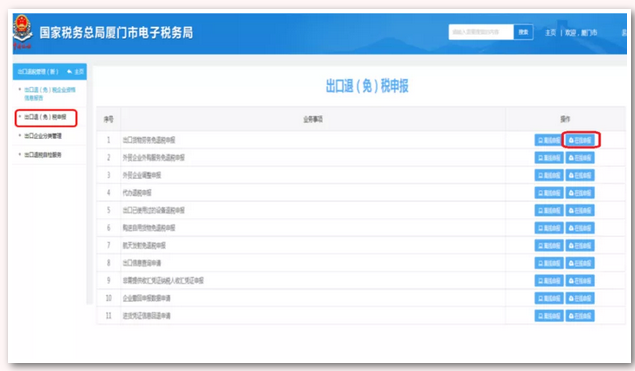Open the 出口企业分类管理 sidebar menu item
This screenshot has height=371, width=635.
coord(43,136)
